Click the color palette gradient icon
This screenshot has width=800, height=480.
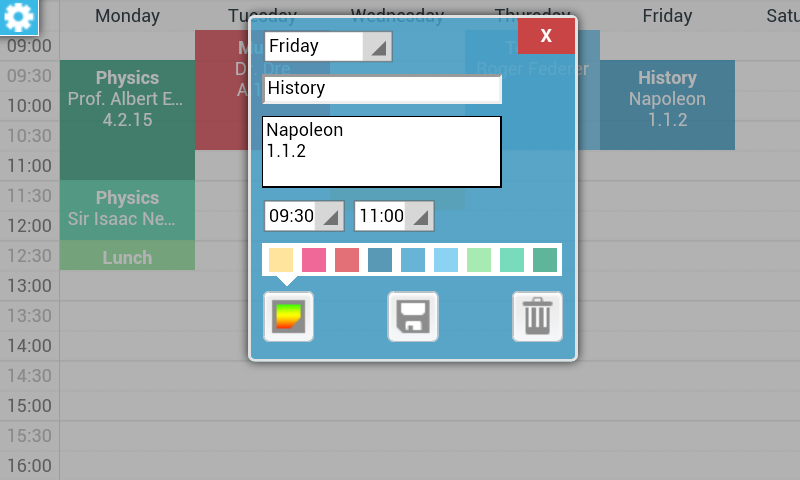(288, 316)
